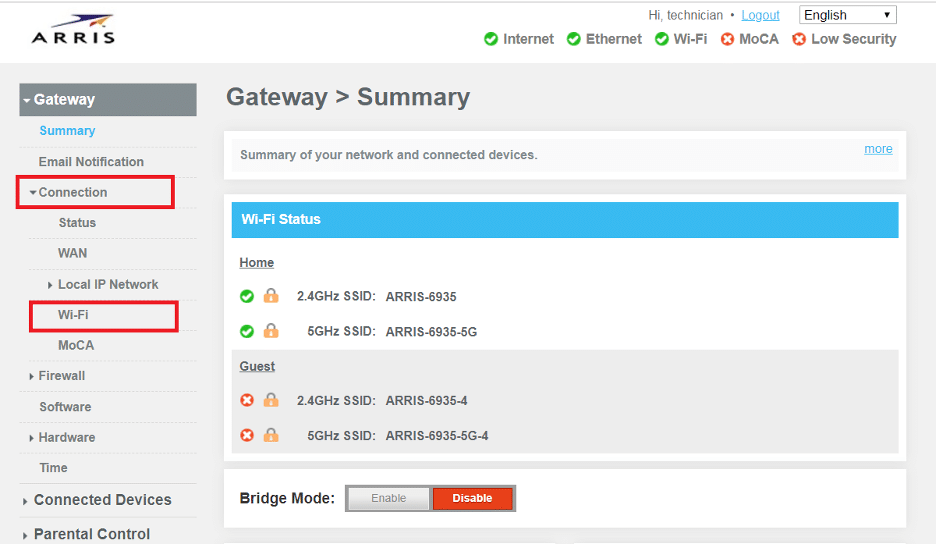Screen dimensions: 936x544
Task: Open the Home Wi-Fi network link
Action: [257, 263]
